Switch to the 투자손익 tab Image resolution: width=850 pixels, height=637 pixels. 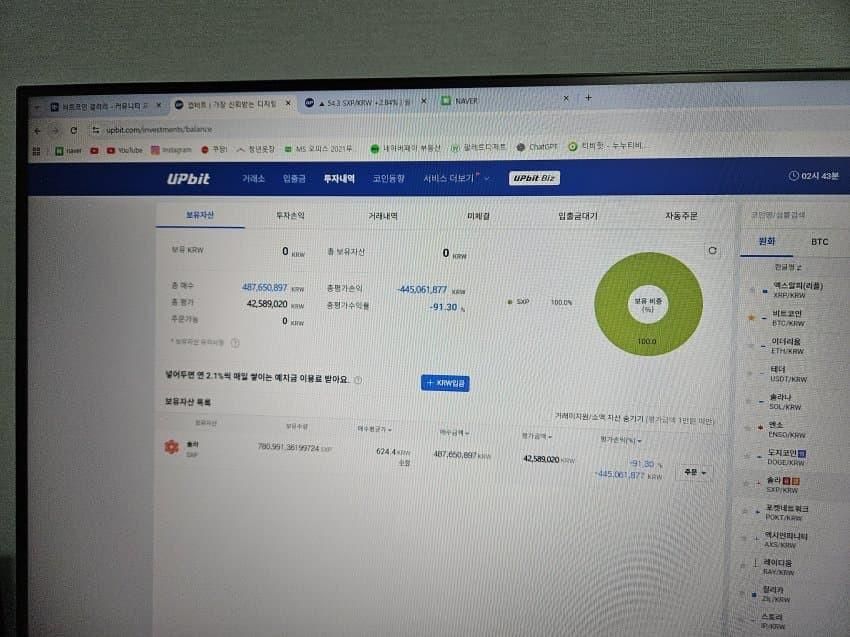tap(289, 214)
